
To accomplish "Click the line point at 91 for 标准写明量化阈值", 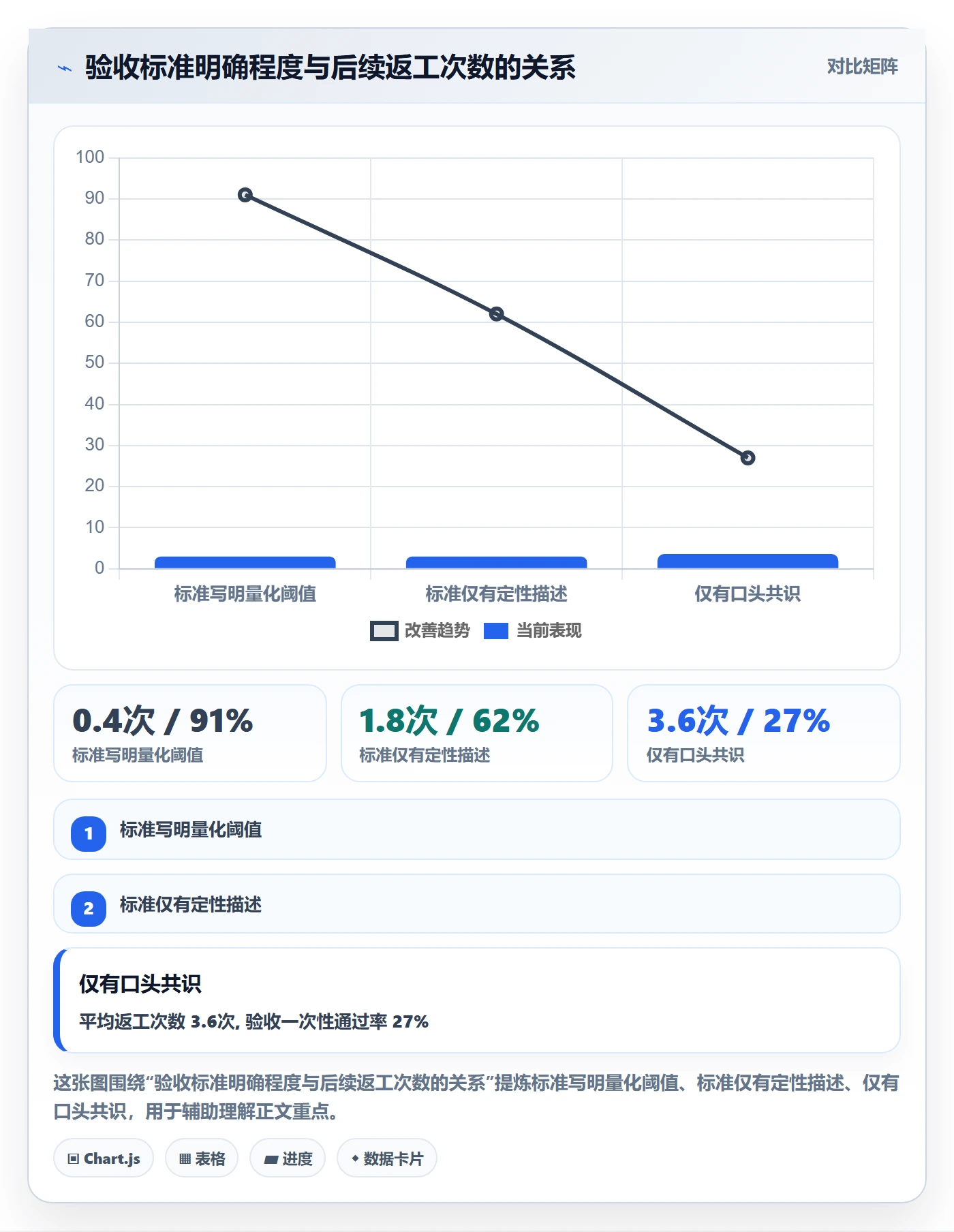I will pyautogui.click(x=245, y=195).
